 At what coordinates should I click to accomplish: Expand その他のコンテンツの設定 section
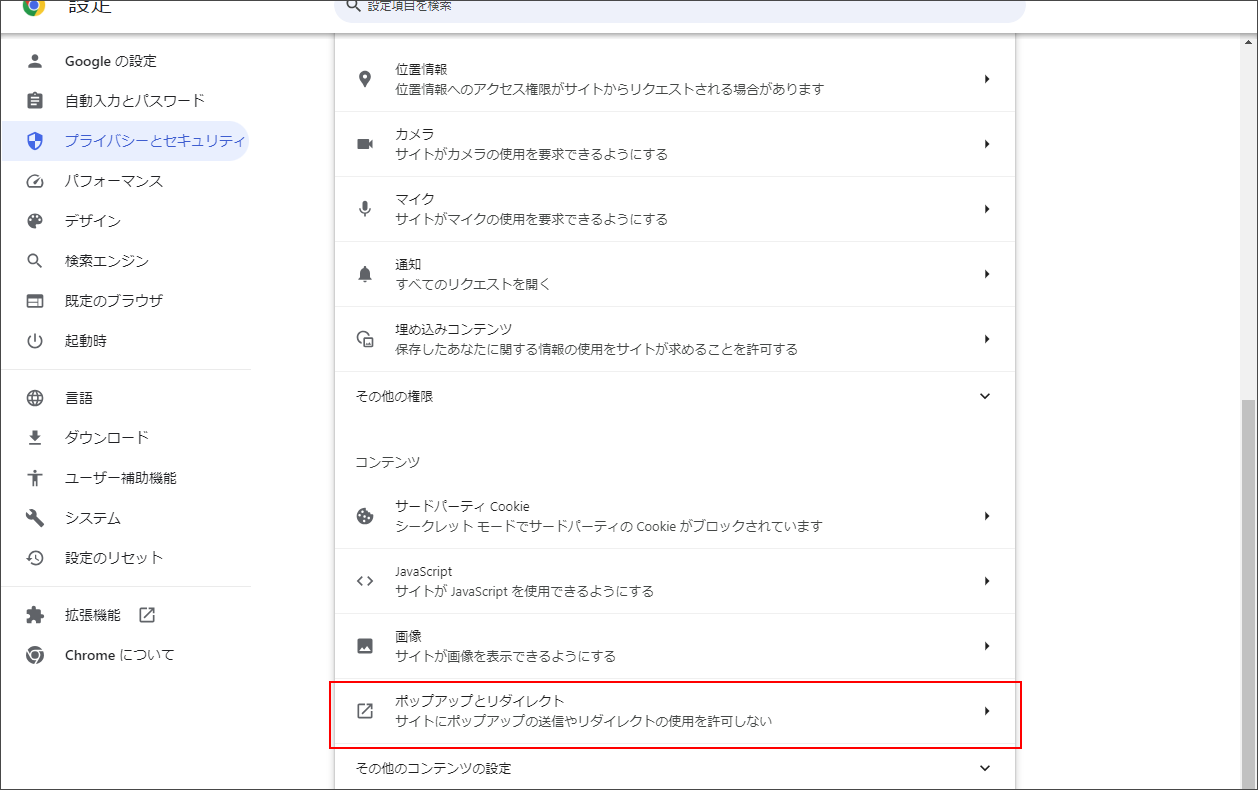(x=985, y=768)
